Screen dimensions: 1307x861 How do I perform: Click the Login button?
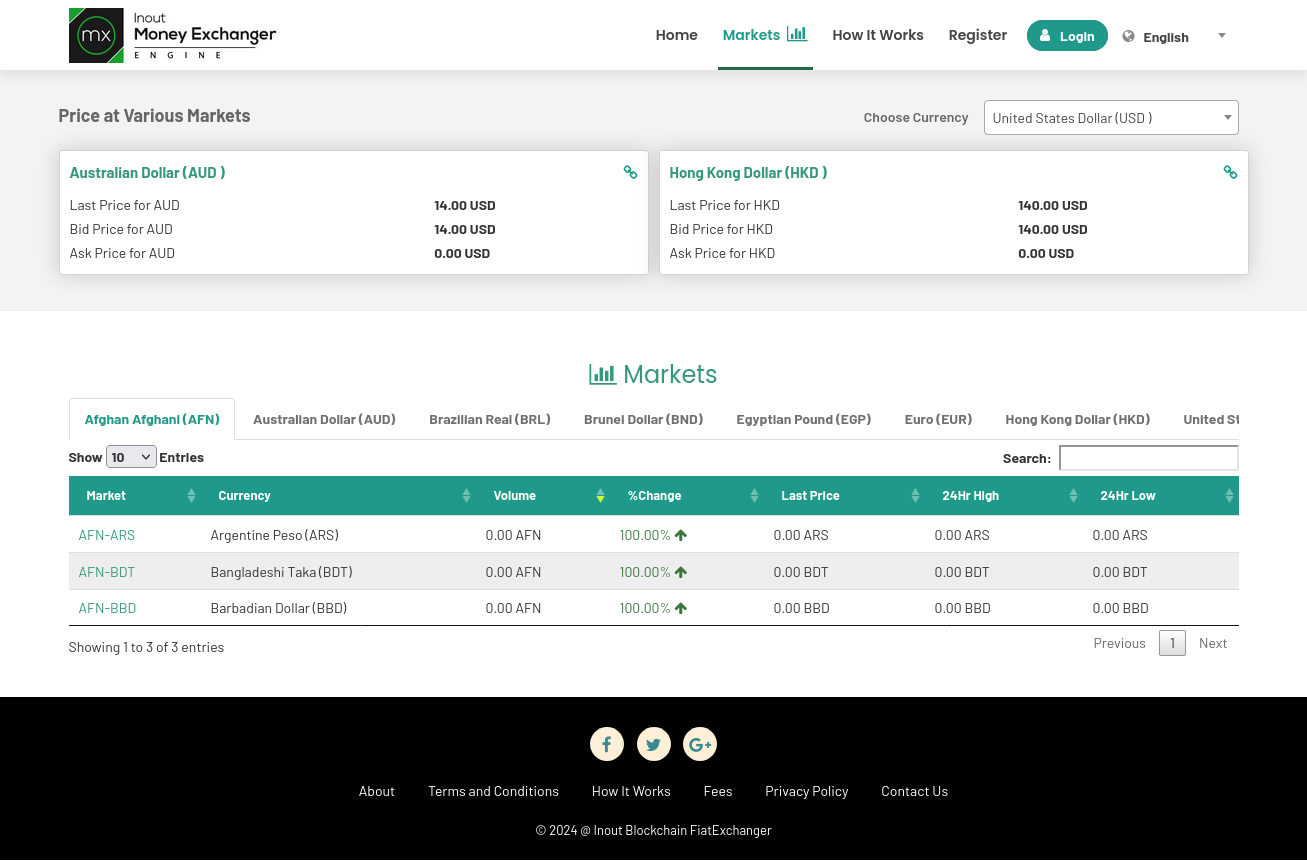coord(1067,35)
